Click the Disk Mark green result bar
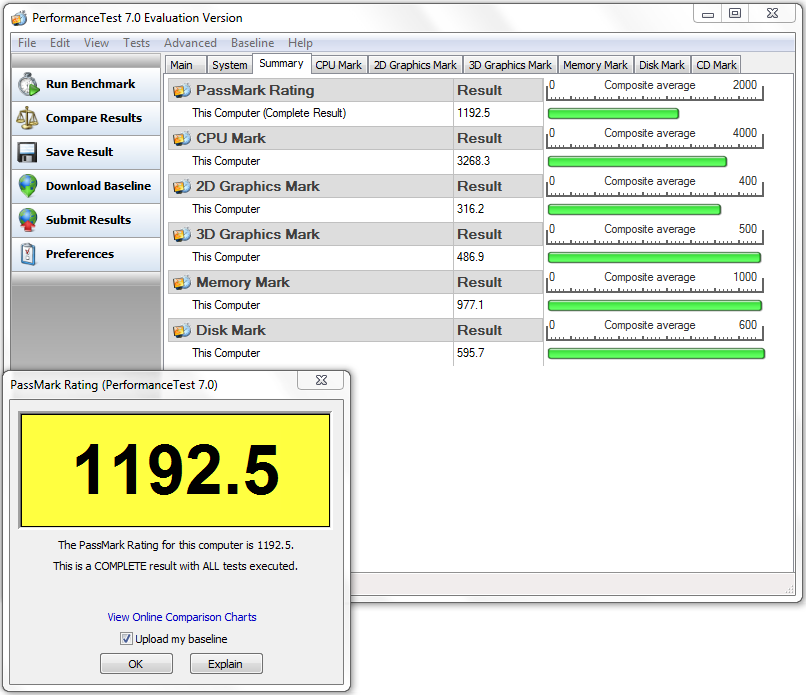 click(656, 354)
